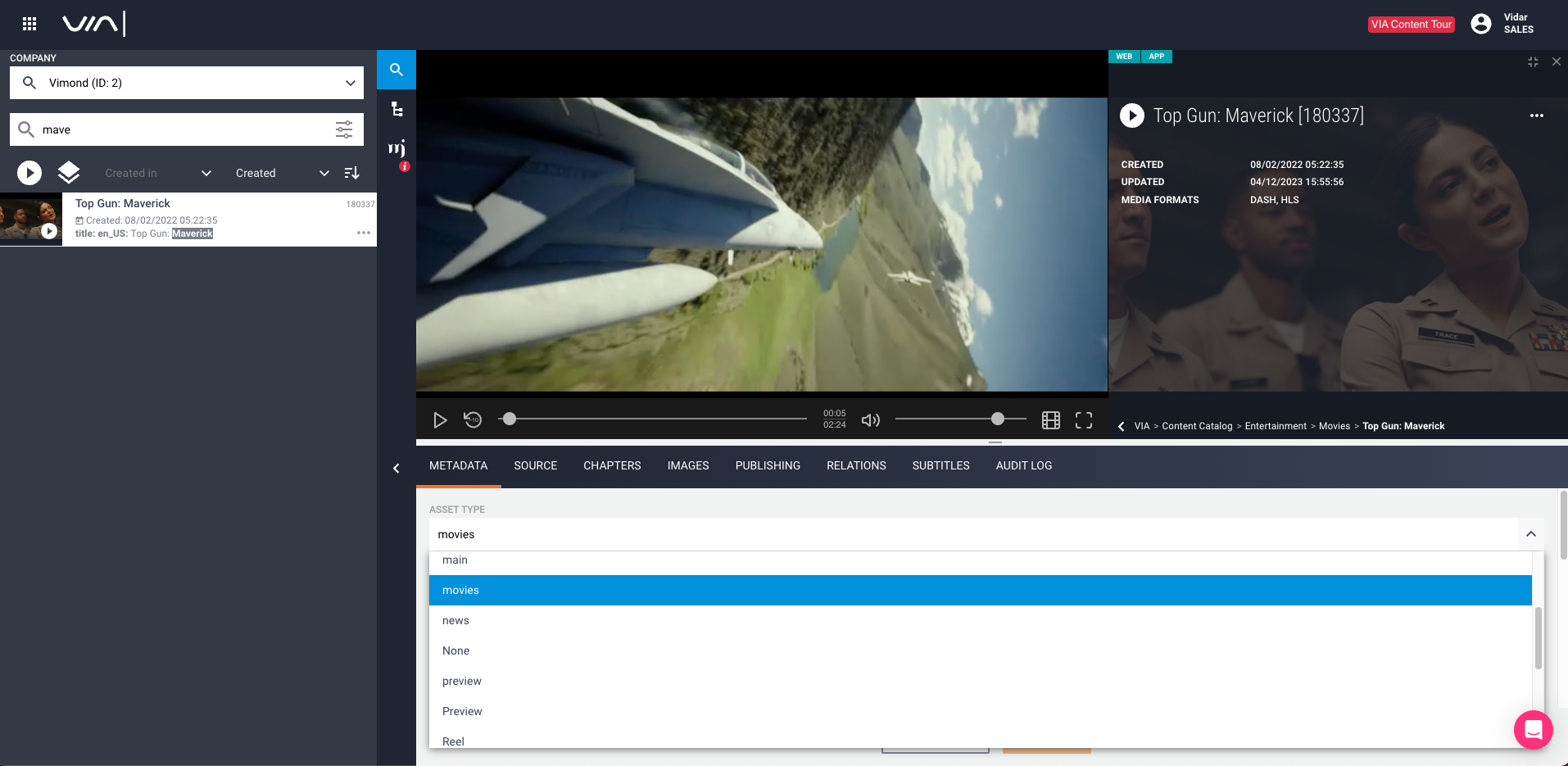Open the apps grid menu

[29, 24]
